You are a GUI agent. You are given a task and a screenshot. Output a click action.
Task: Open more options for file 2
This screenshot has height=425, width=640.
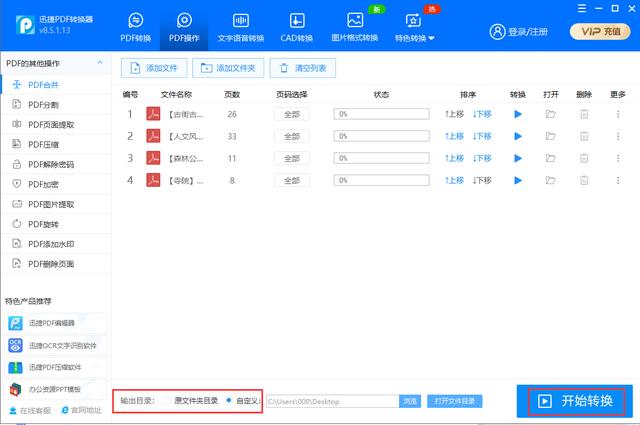[x=618, y=136]
